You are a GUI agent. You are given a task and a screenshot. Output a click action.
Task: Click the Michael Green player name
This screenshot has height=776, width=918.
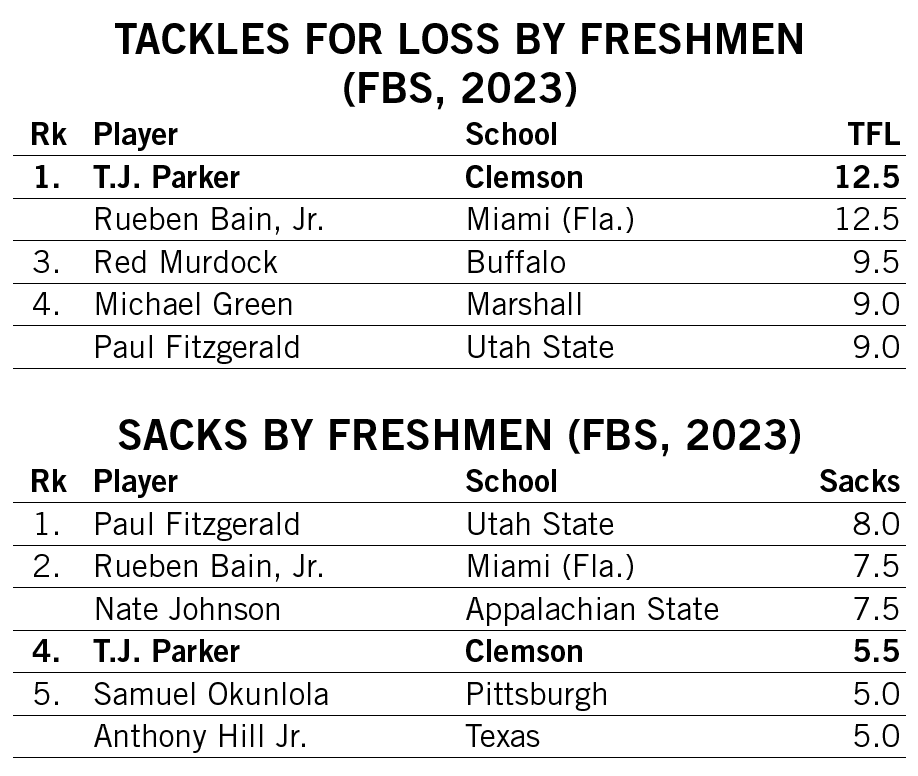(x=193, y=305)
